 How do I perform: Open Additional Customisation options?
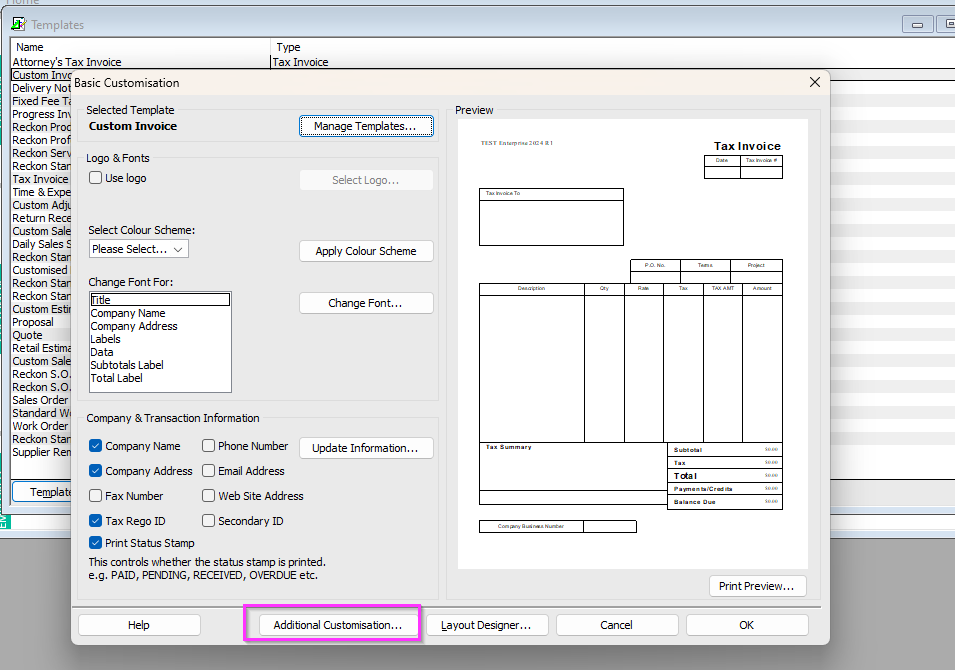point(338,625)
